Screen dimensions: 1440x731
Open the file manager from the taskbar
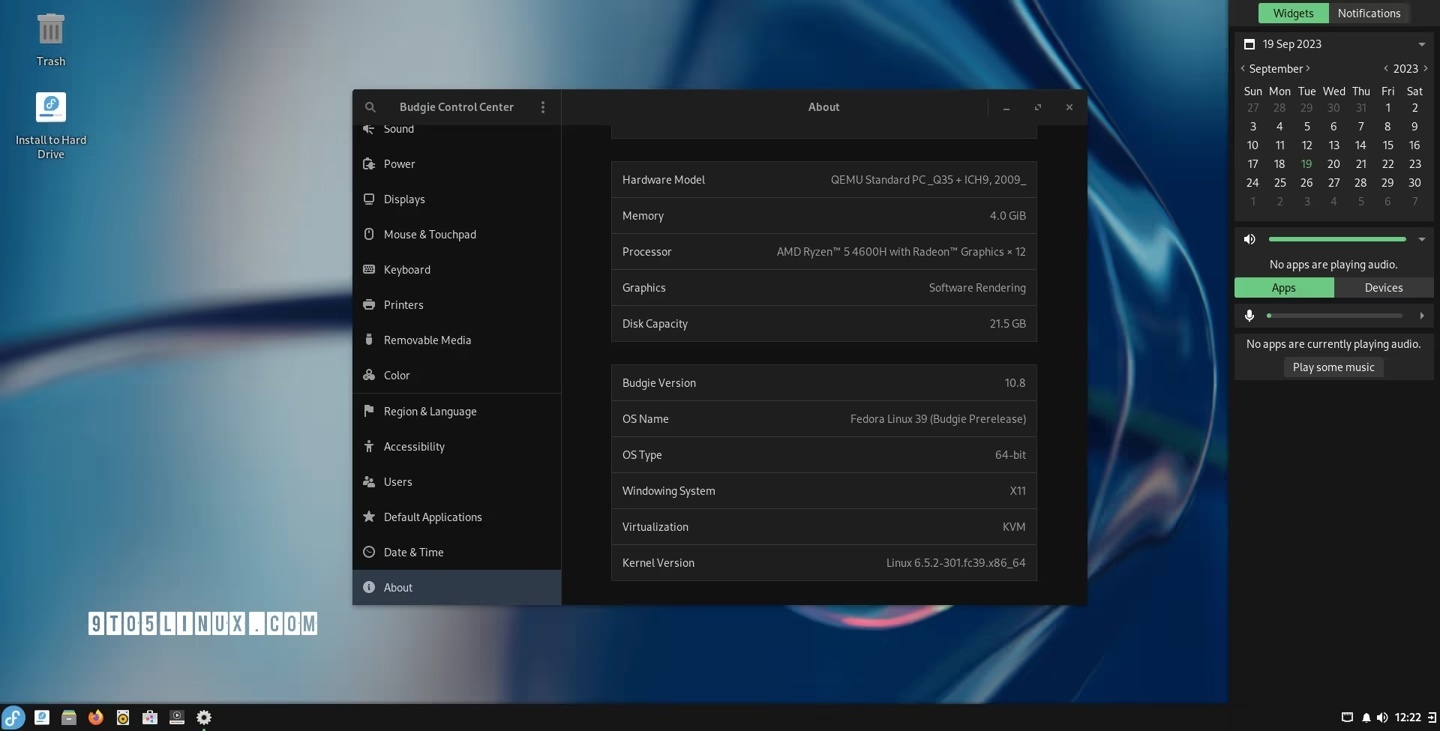coord(69,717)
